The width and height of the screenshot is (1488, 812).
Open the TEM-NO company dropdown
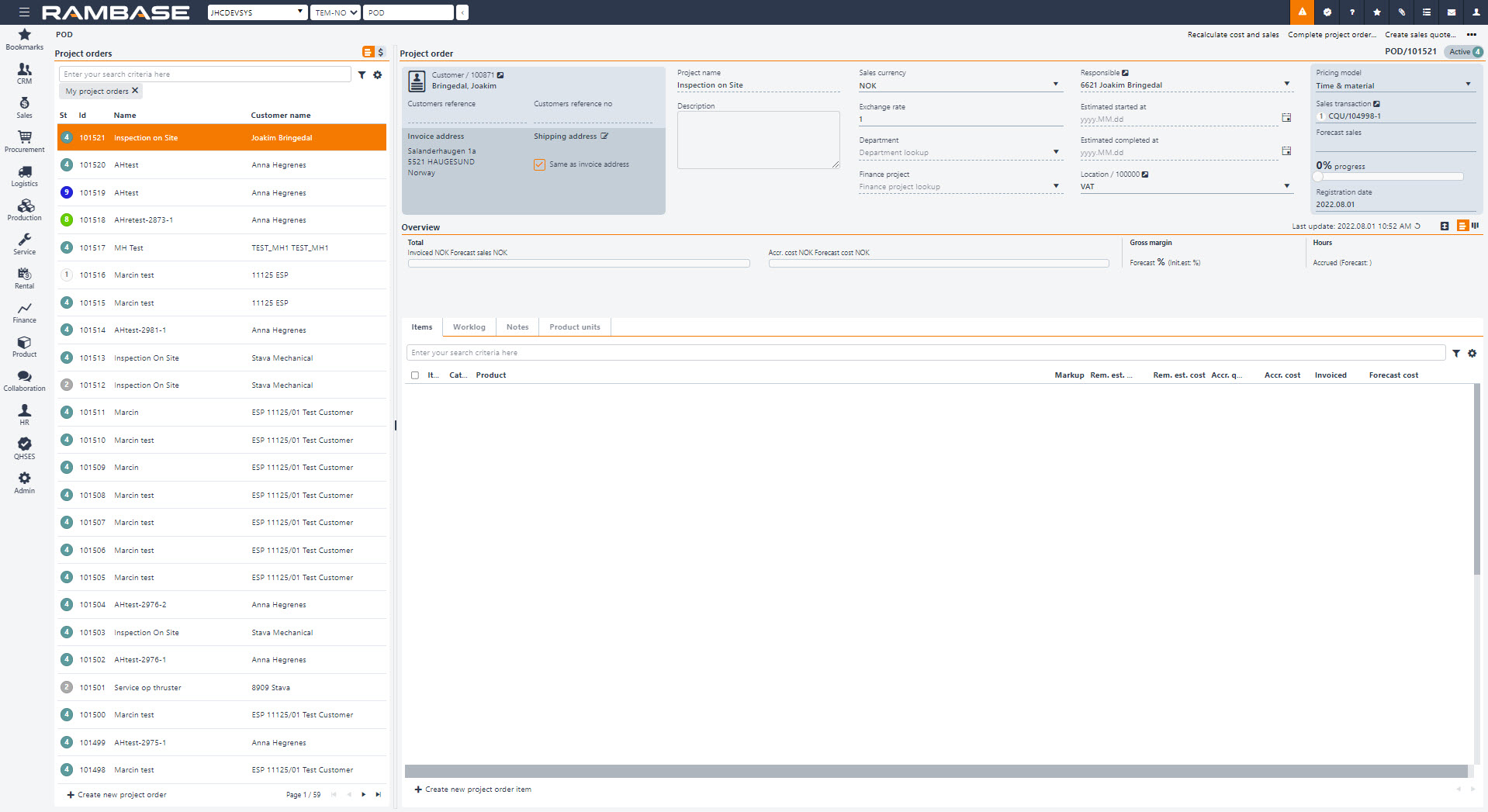[x=335, y=12]
